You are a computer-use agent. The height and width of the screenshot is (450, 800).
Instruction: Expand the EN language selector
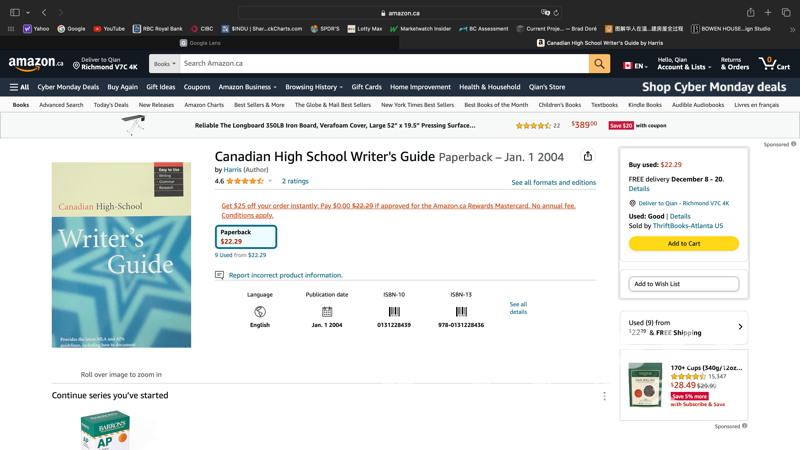tap(635, 66)
